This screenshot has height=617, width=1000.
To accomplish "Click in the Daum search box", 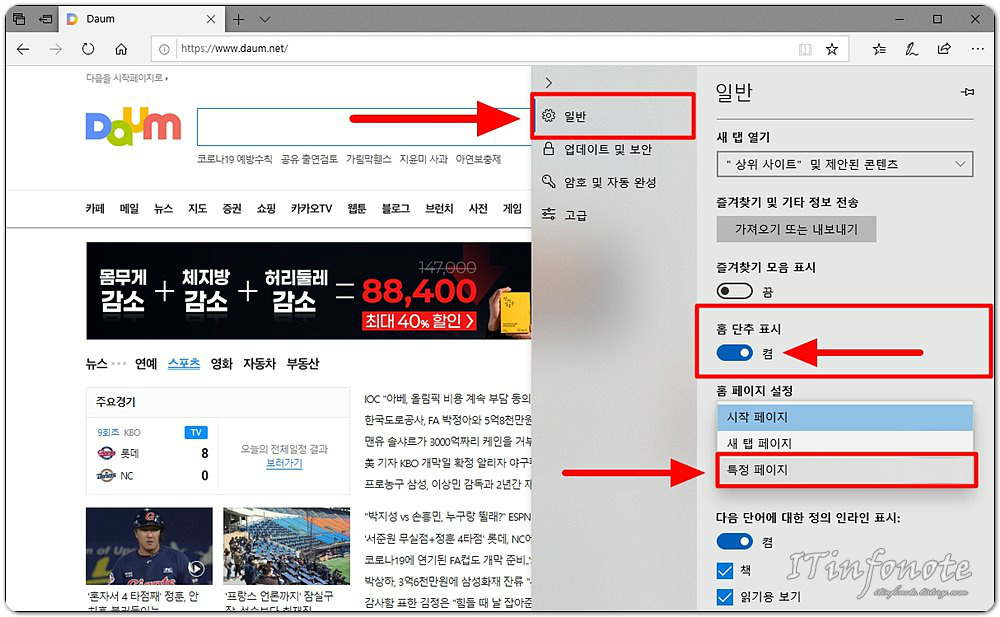I will pos(364,127).
